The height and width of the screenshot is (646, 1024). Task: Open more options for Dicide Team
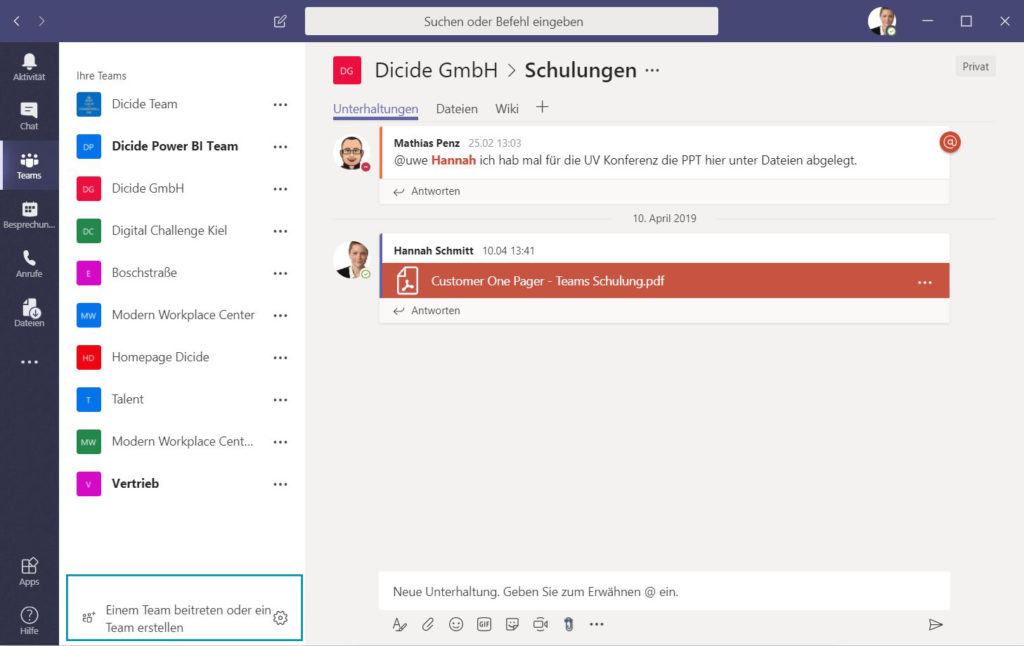(x=280, y=105)
